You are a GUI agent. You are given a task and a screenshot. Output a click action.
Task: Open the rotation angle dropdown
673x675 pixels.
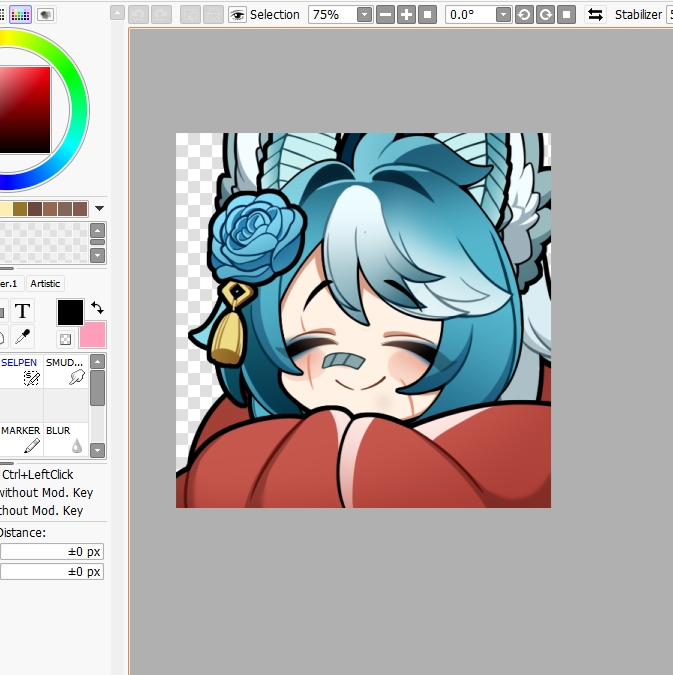tap(502, 15)
